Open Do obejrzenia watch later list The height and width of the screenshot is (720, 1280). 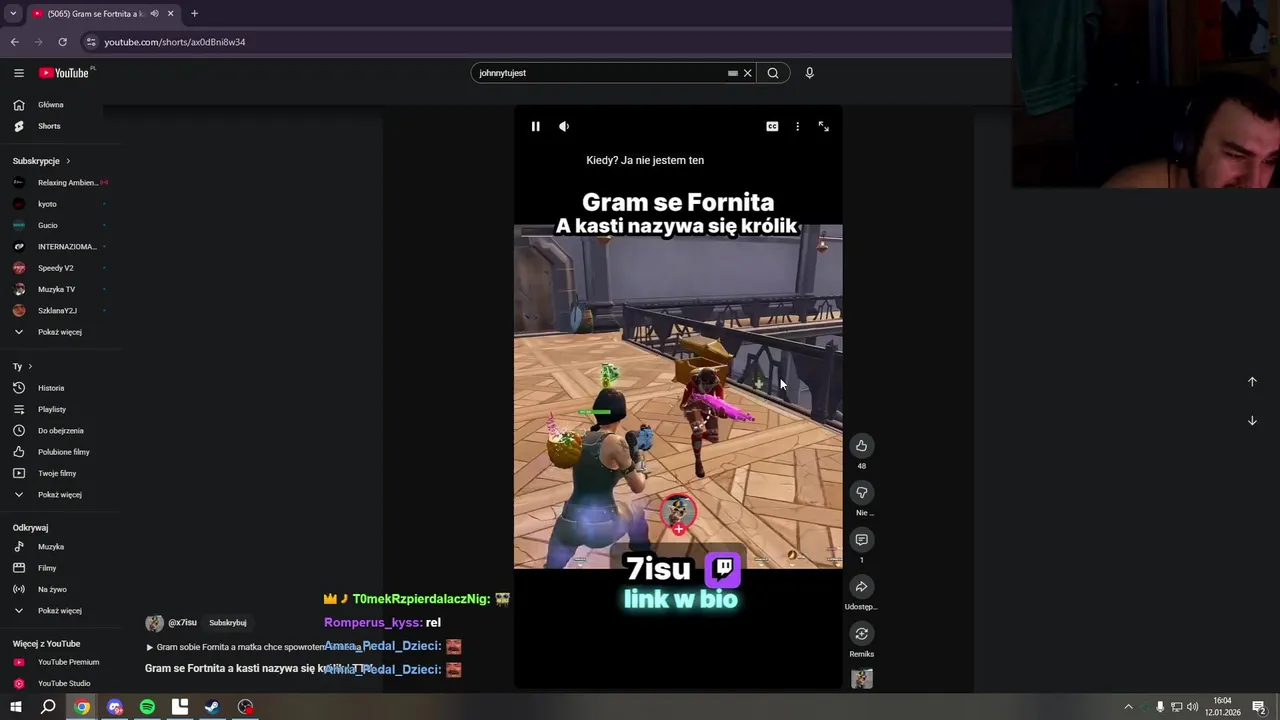pos(60,430)
